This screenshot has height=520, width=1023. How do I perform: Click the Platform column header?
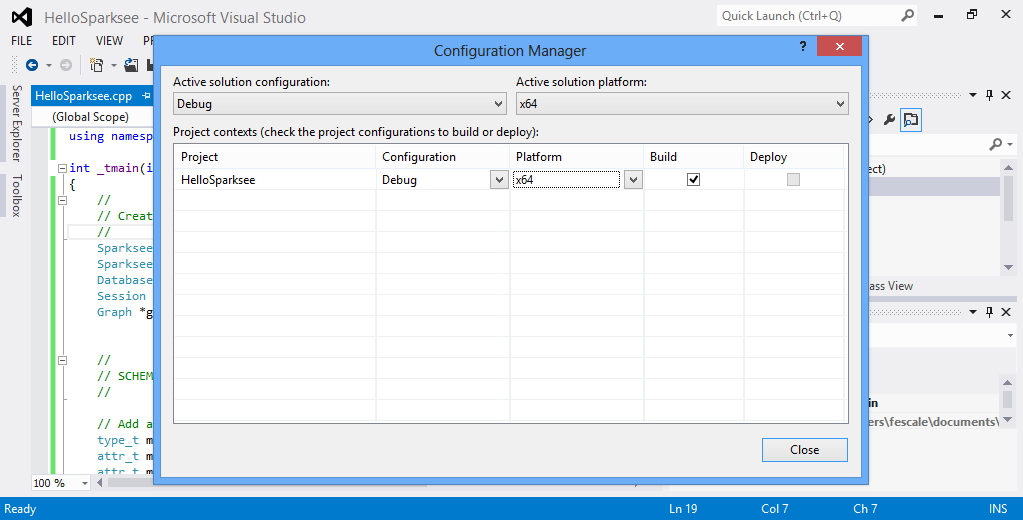[576, 157]
